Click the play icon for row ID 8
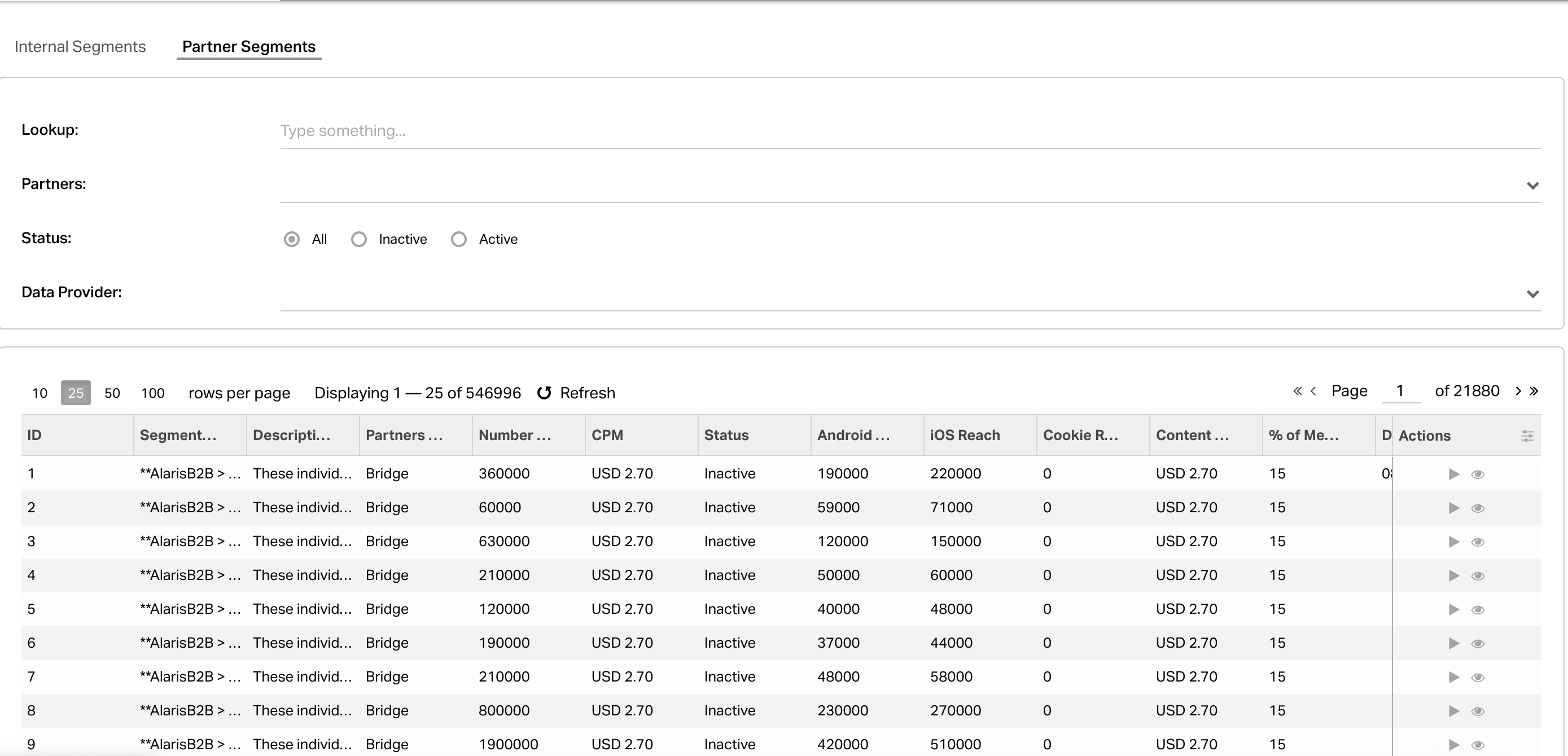 1453,711
